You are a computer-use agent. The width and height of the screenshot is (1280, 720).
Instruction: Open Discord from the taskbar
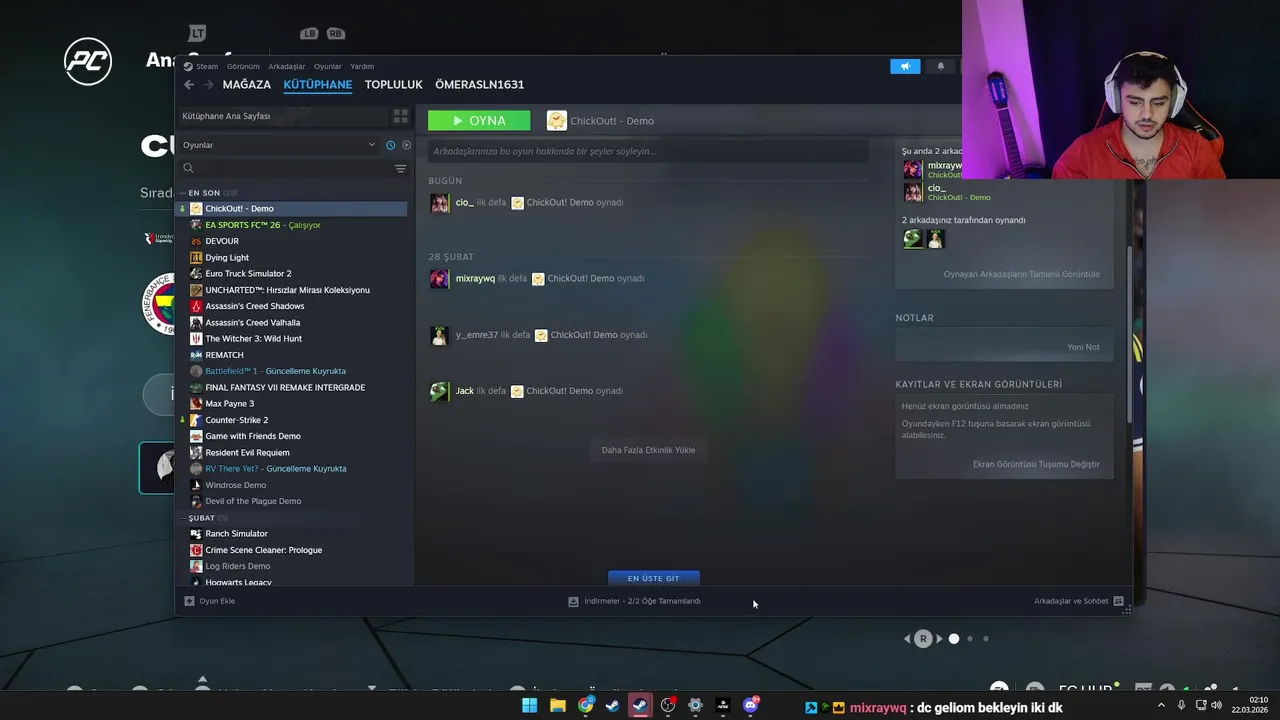tap(750, 705)
